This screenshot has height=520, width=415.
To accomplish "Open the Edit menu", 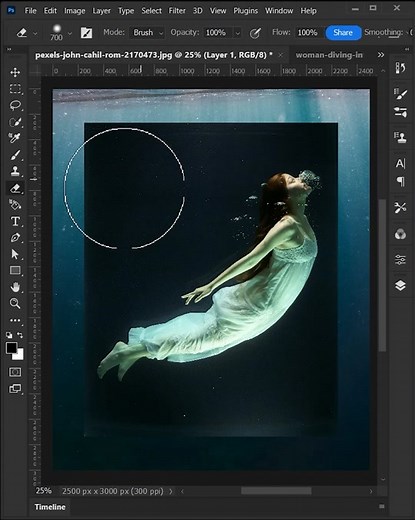I will (x=50, y=11).
